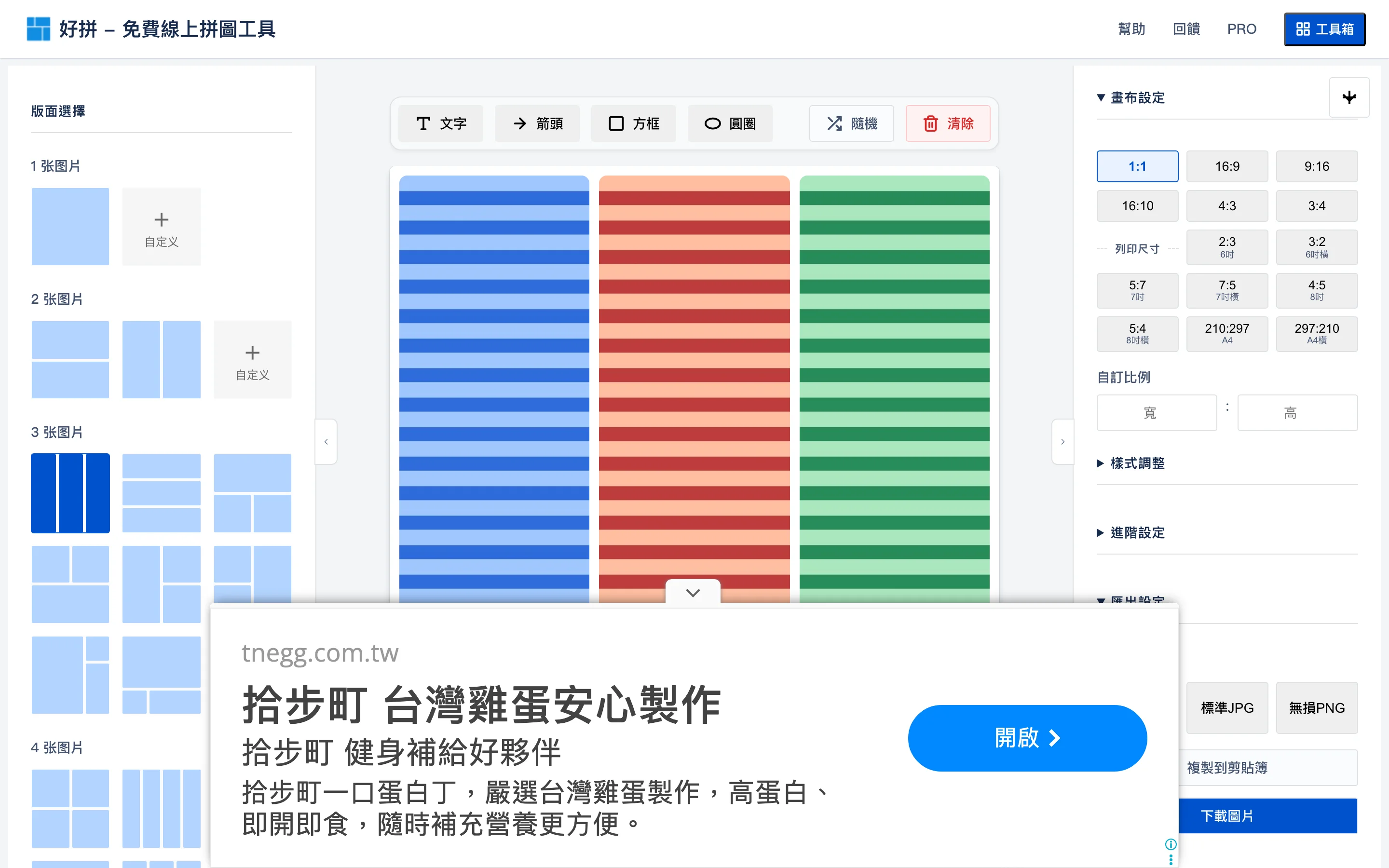Expand the 樣式調整 section

pyautogui.click(x=1130, y=463)
